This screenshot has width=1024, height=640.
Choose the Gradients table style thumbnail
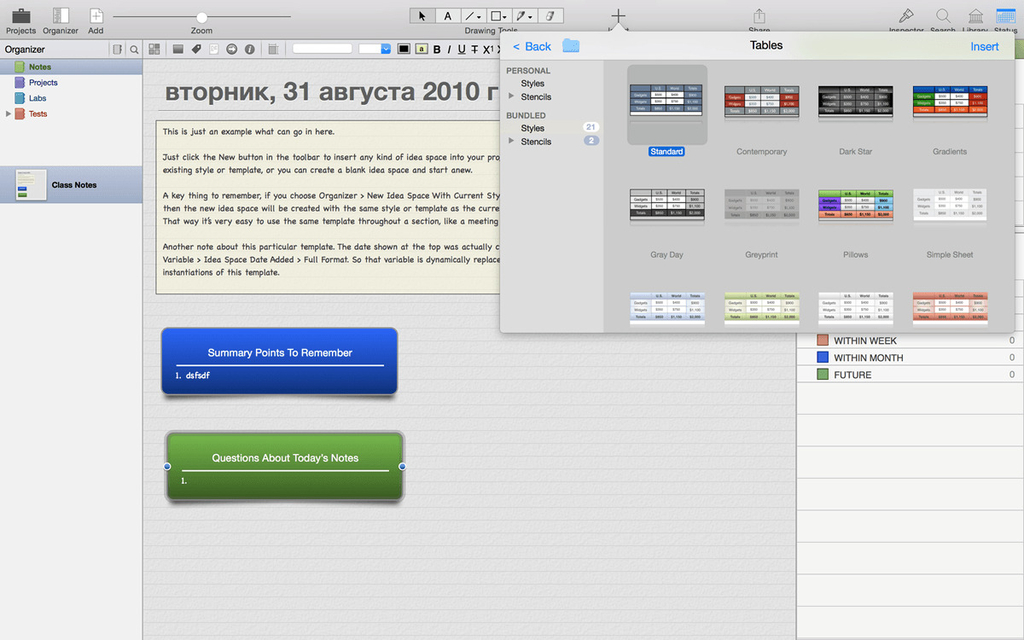[949, 103]
